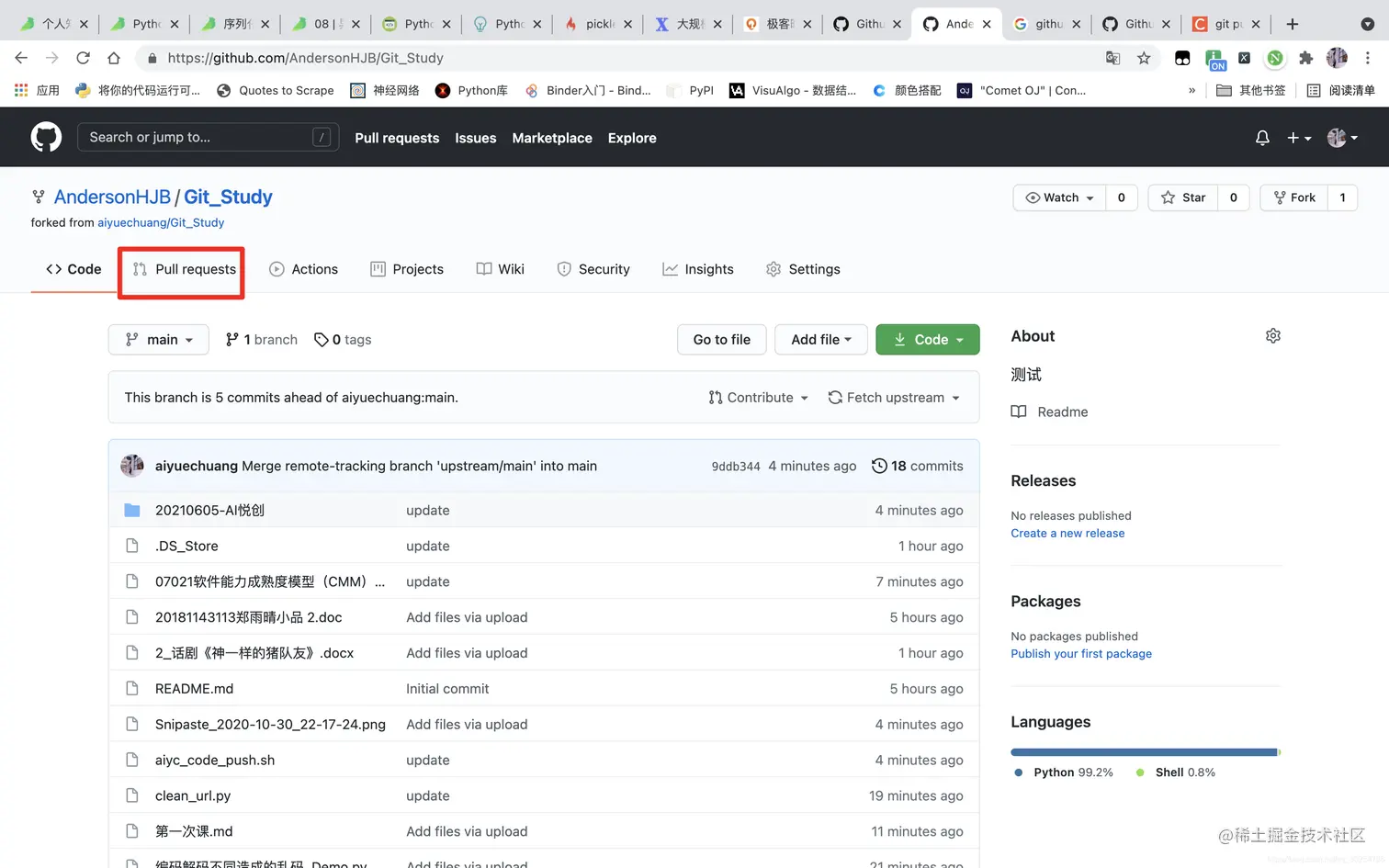Click the Python 99.2% language entry
This screenshot has width=1389, height=868.
[x=1064, y=772]
